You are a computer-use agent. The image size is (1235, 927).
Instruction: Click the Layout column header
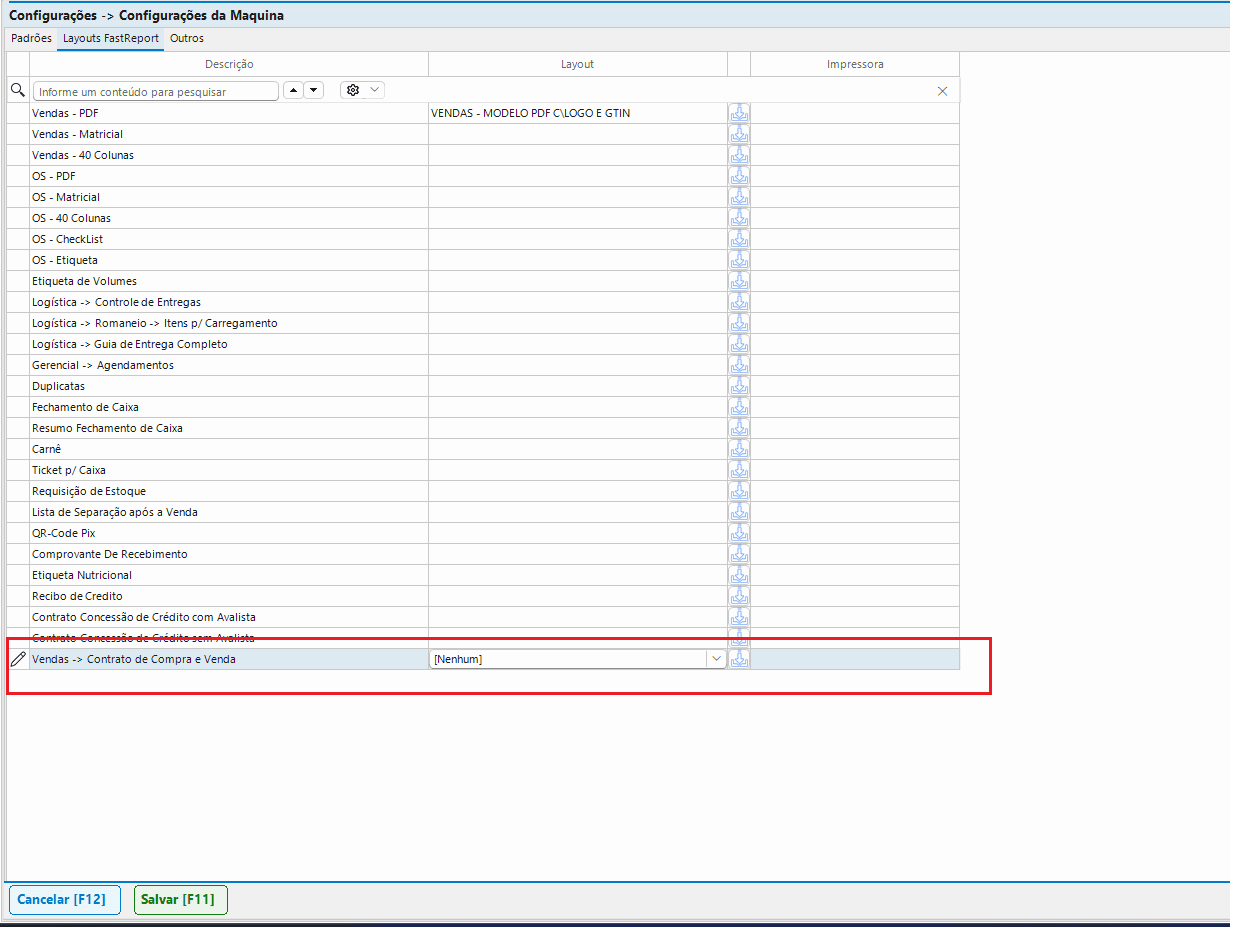(x=577, y=64)
